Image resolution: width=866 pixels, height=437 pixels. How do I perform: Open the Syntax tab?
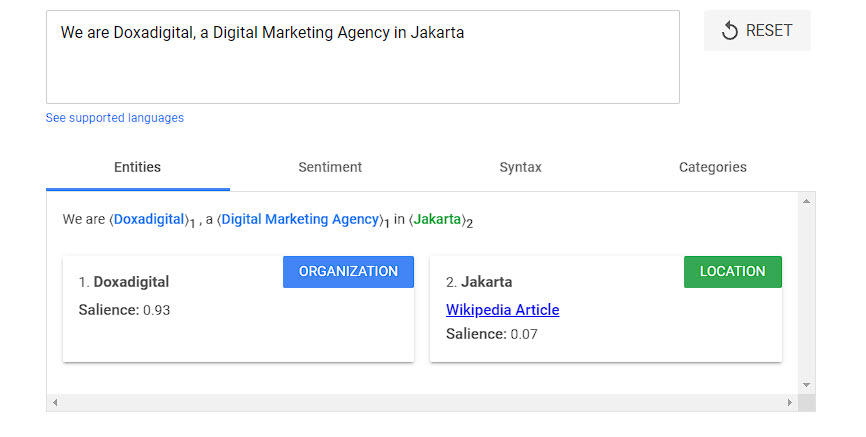click(x=520, y=167)
